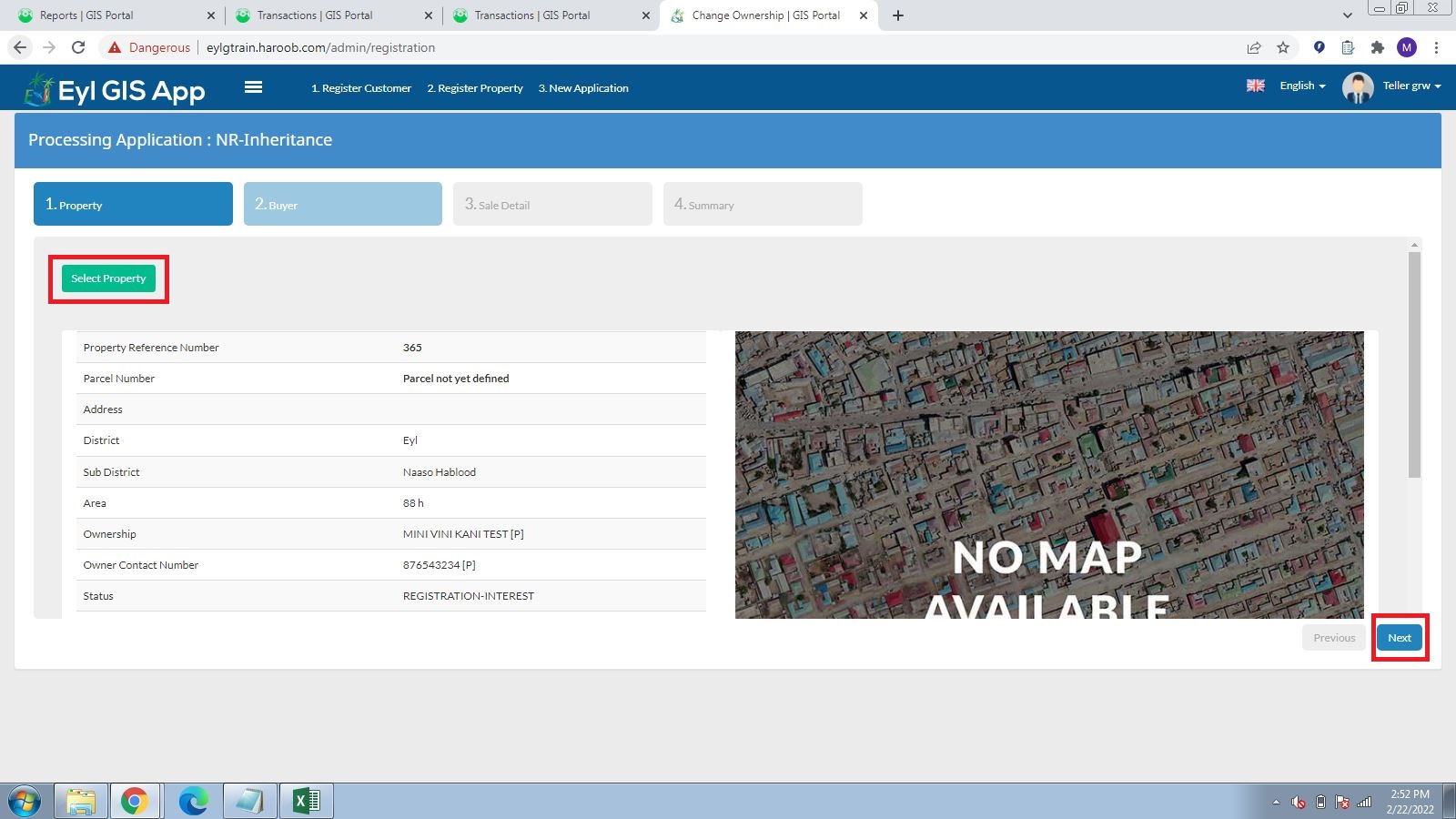This screenshot has height=819, width=1456.
Task: Click the property panel vertical scrollbar
Action: click(x=1414, y=364)
